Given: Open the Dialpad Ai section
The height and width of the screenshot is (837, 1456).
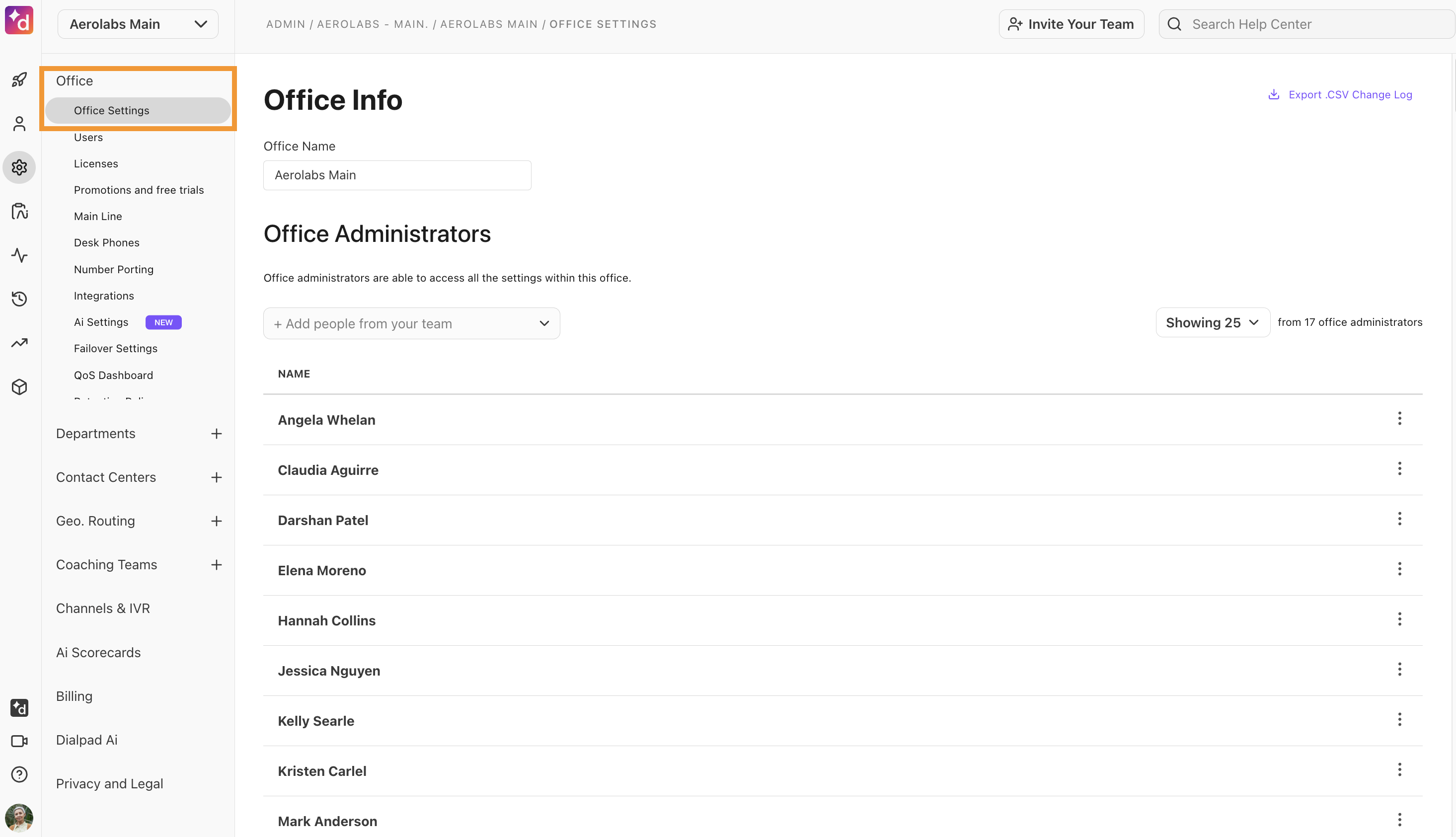Looking at the screenshot, I should pyautogui.click(x=87, y=740).
